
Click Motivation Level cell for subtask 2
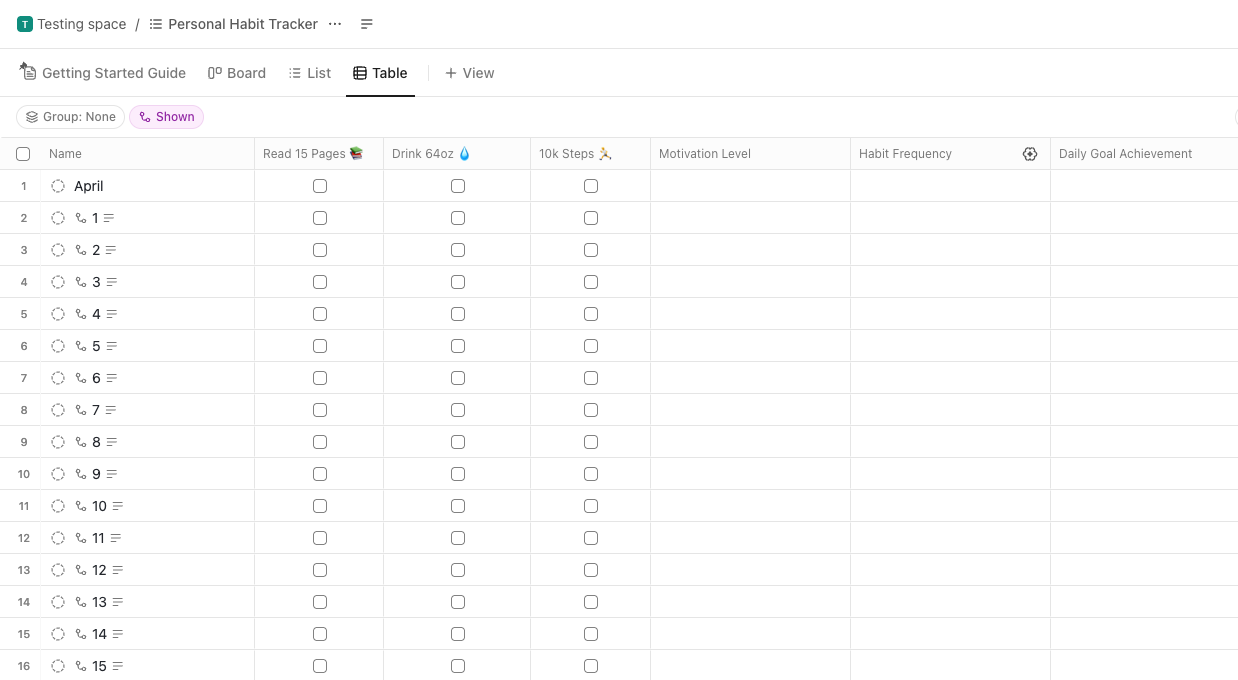750,250
